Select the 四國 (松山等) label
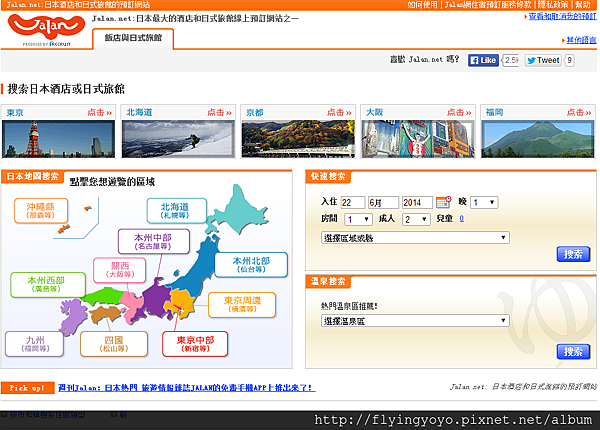The image size is (600, 430). pos(114,344)
